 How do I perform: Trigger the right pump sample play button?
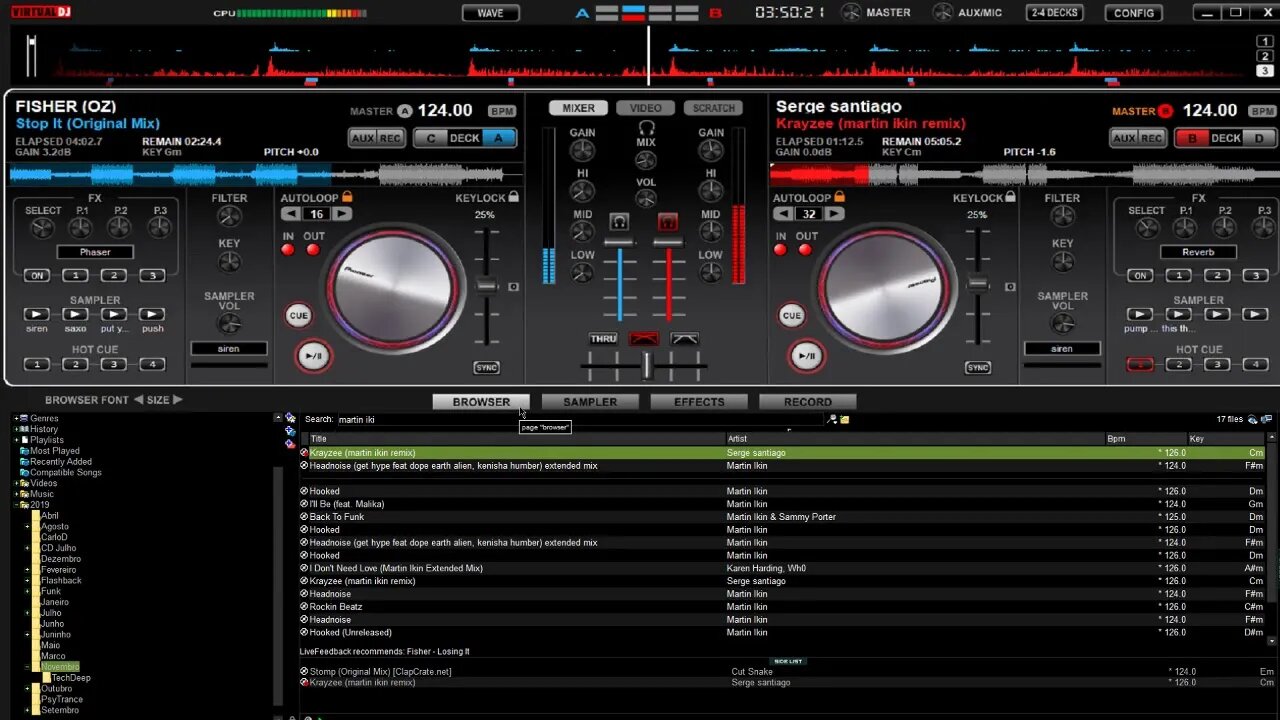1139,314
